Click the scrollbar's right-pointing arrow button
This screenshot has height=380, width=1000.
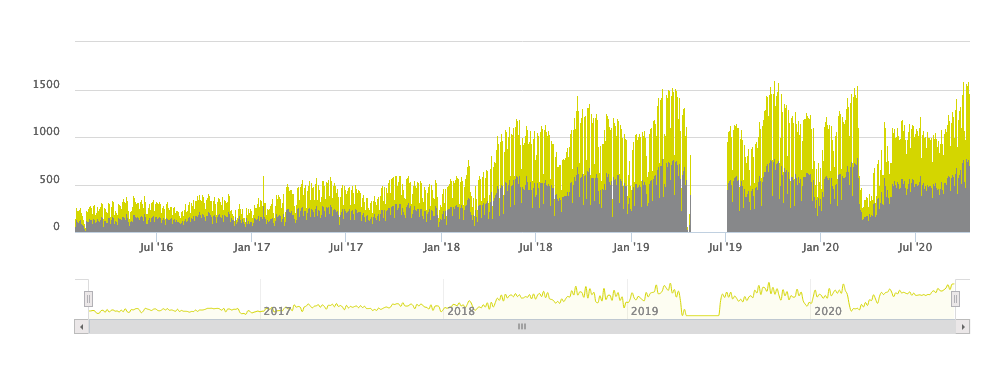coord(963,327)
